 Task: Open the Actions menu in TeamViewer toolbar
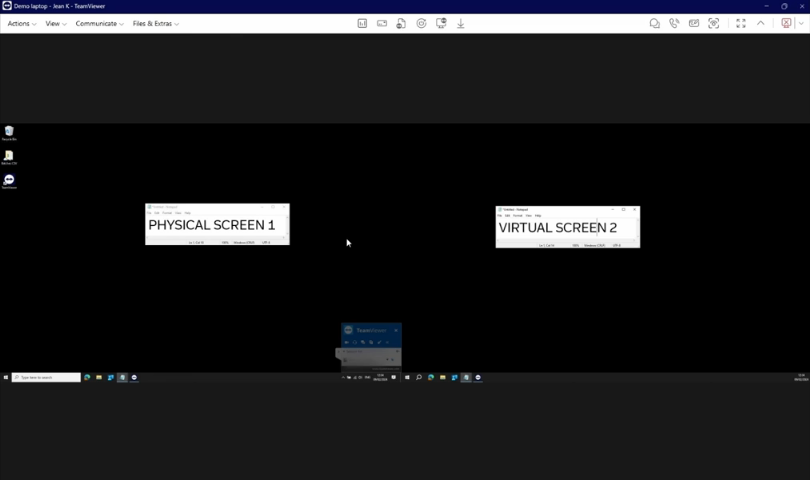[x=22, y=24]
